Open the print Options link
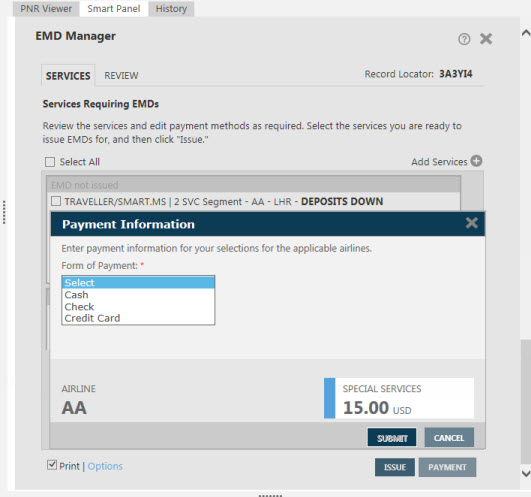This screenshot has height=497, width=531. (x=105, y=466)
